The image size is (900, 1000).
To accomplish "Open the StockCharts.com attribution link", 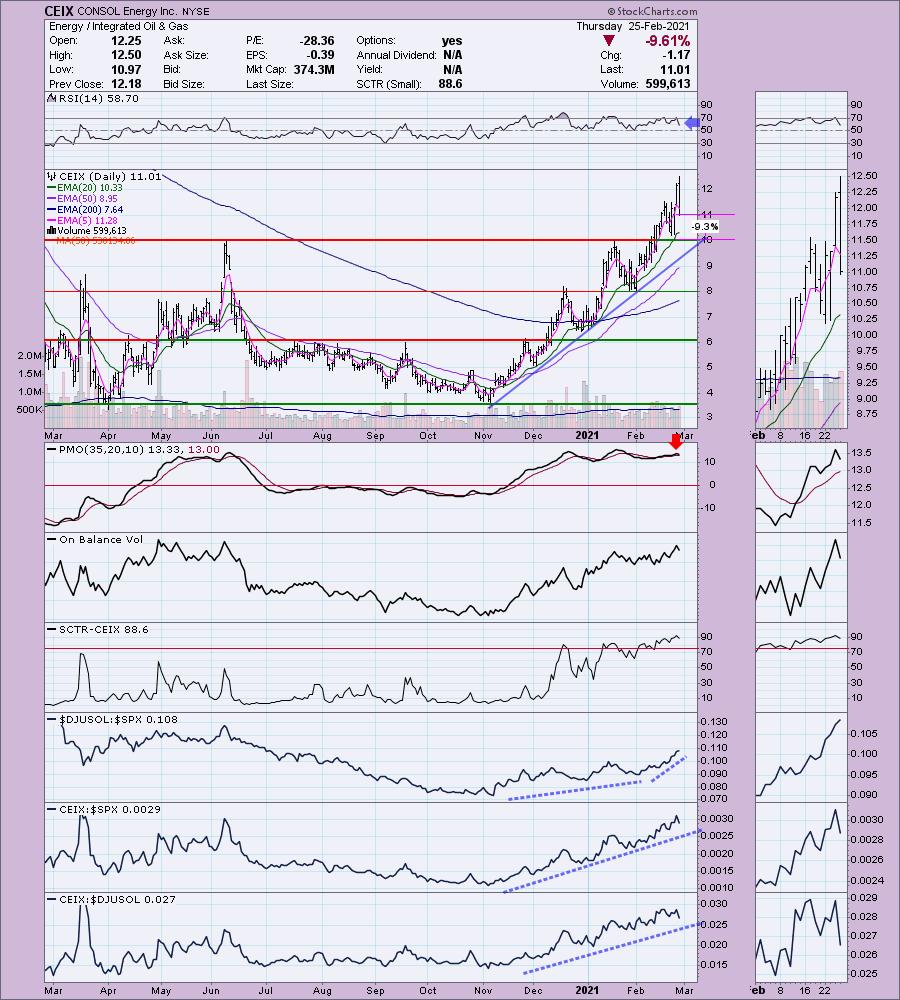I will tap(652, 11).
